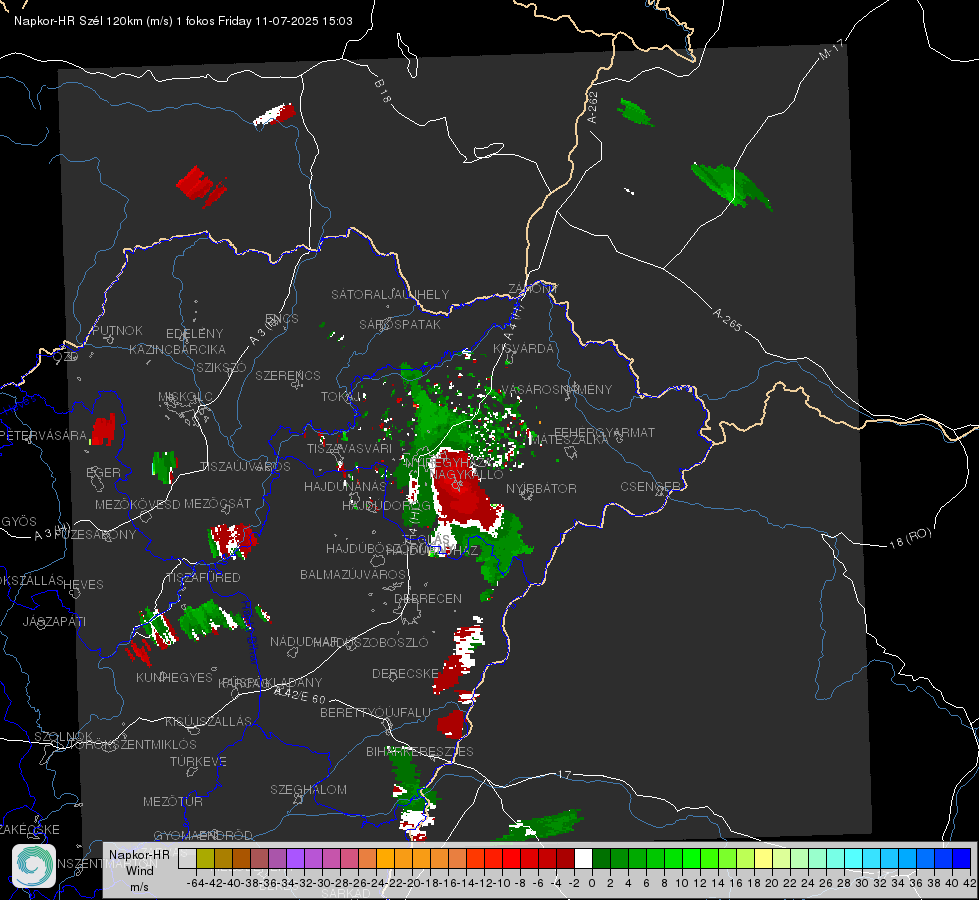
Task: Click the MEZŐCSÁT label
Action: pos(218,503)
